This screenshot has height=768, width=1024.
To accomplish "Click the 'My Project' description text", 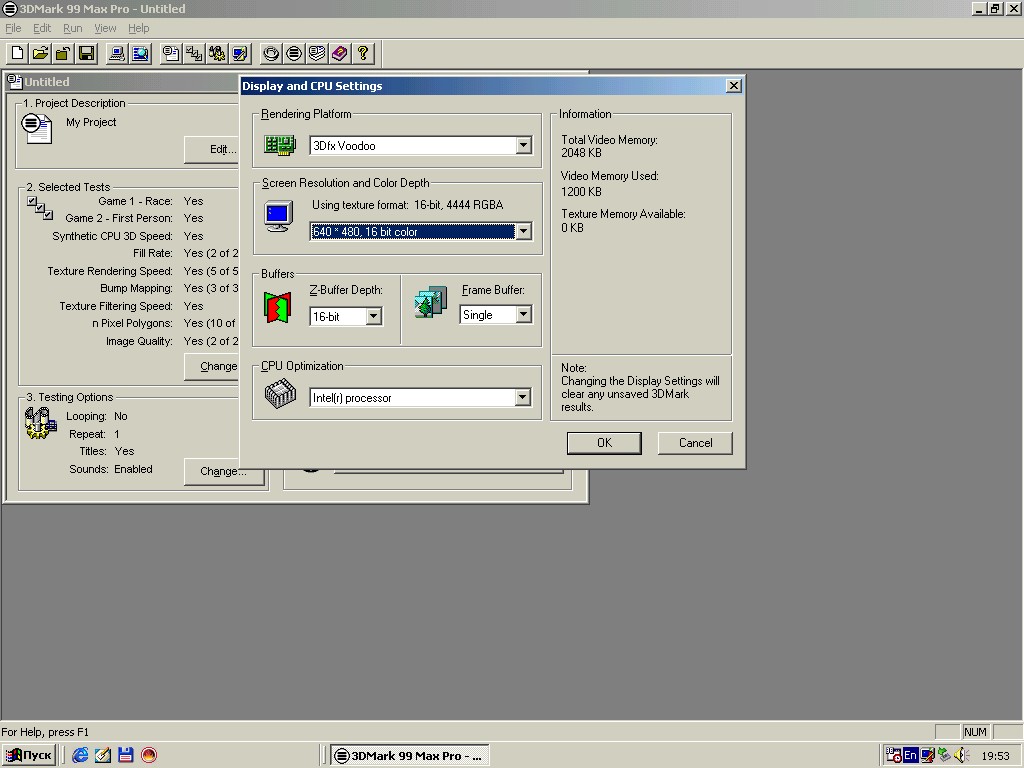I will point(91,122).
